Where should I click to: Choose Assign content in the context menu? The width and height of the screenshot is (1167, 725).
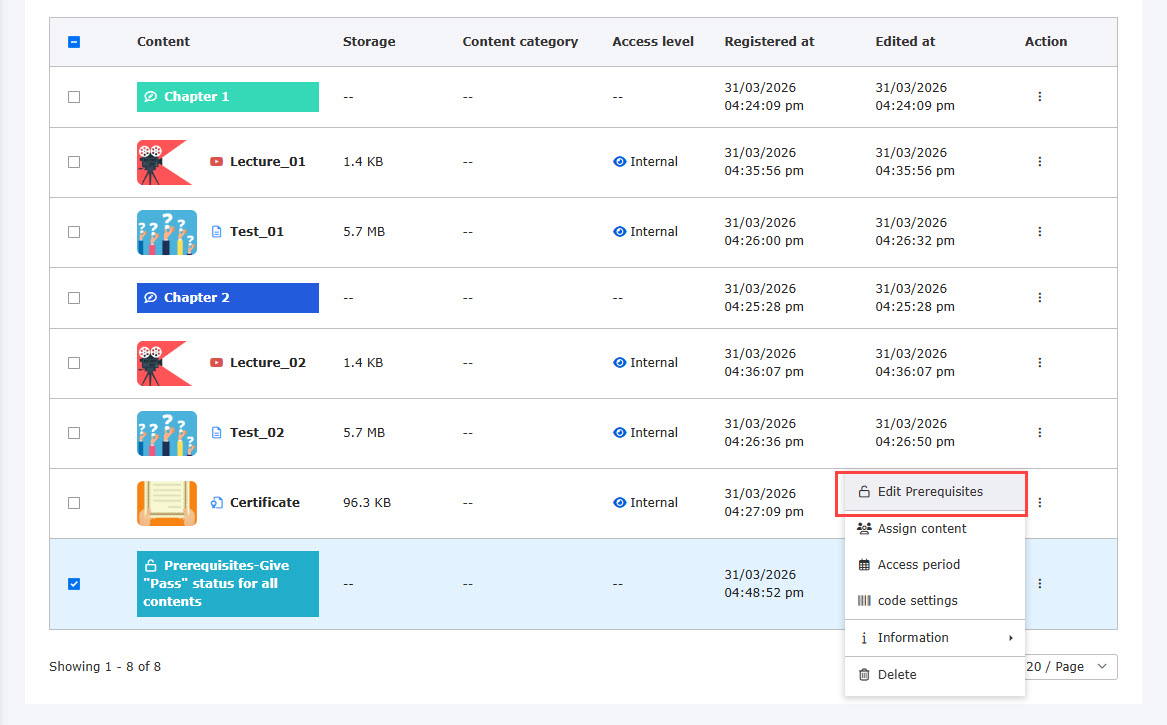pyautogui.click(x=922, y=529)
